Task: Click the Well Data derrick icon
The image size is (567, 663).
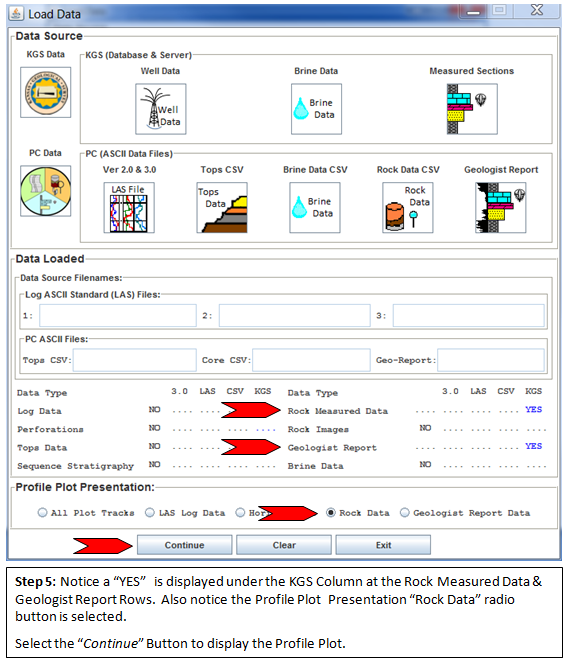Action: (x=161, y=109)
